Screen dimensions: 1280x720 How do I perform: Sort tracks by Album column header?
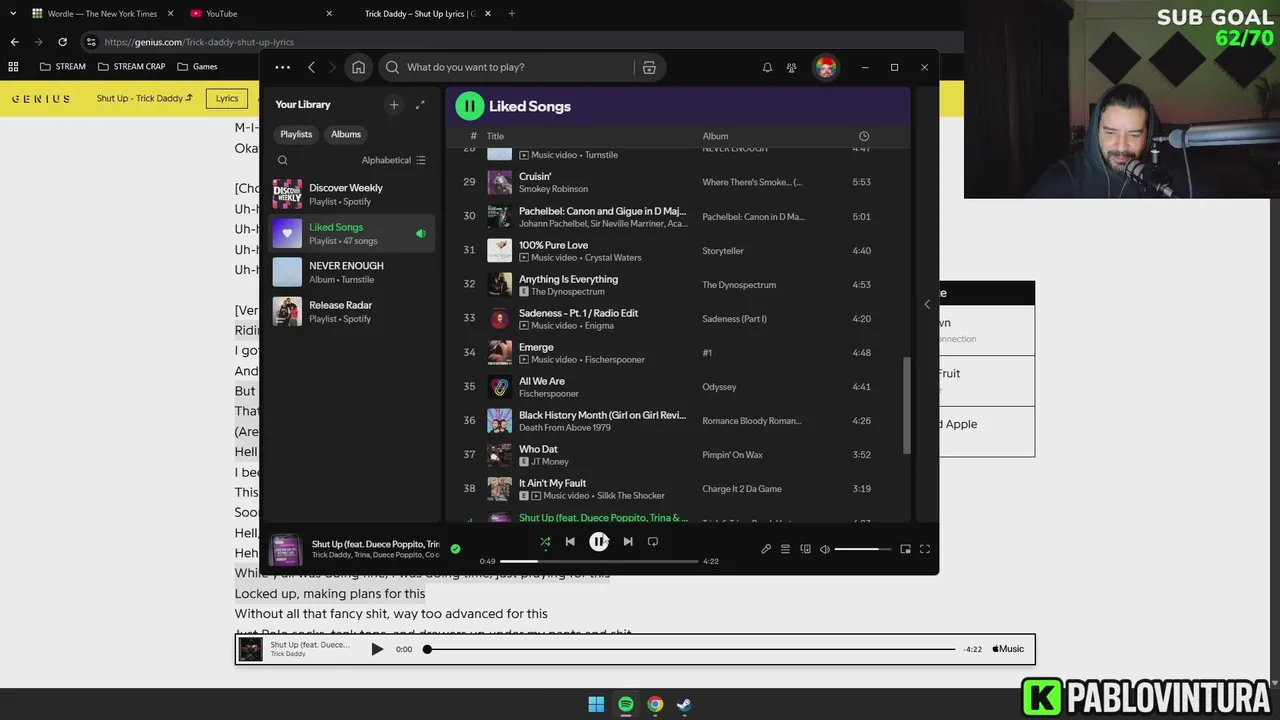coord(715,136)
